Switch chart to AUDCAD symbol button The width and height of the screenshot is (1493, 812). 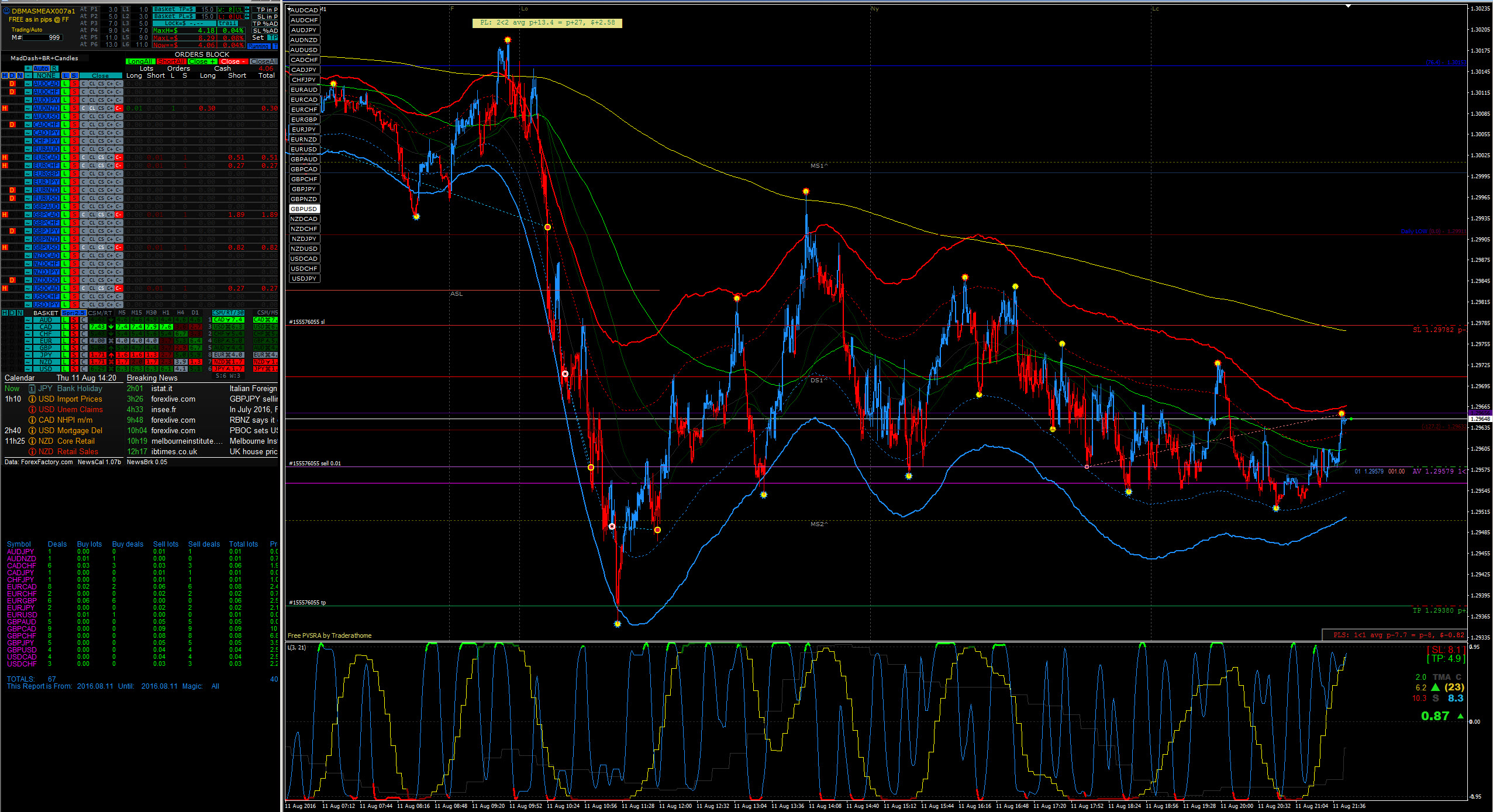point(305,10)
